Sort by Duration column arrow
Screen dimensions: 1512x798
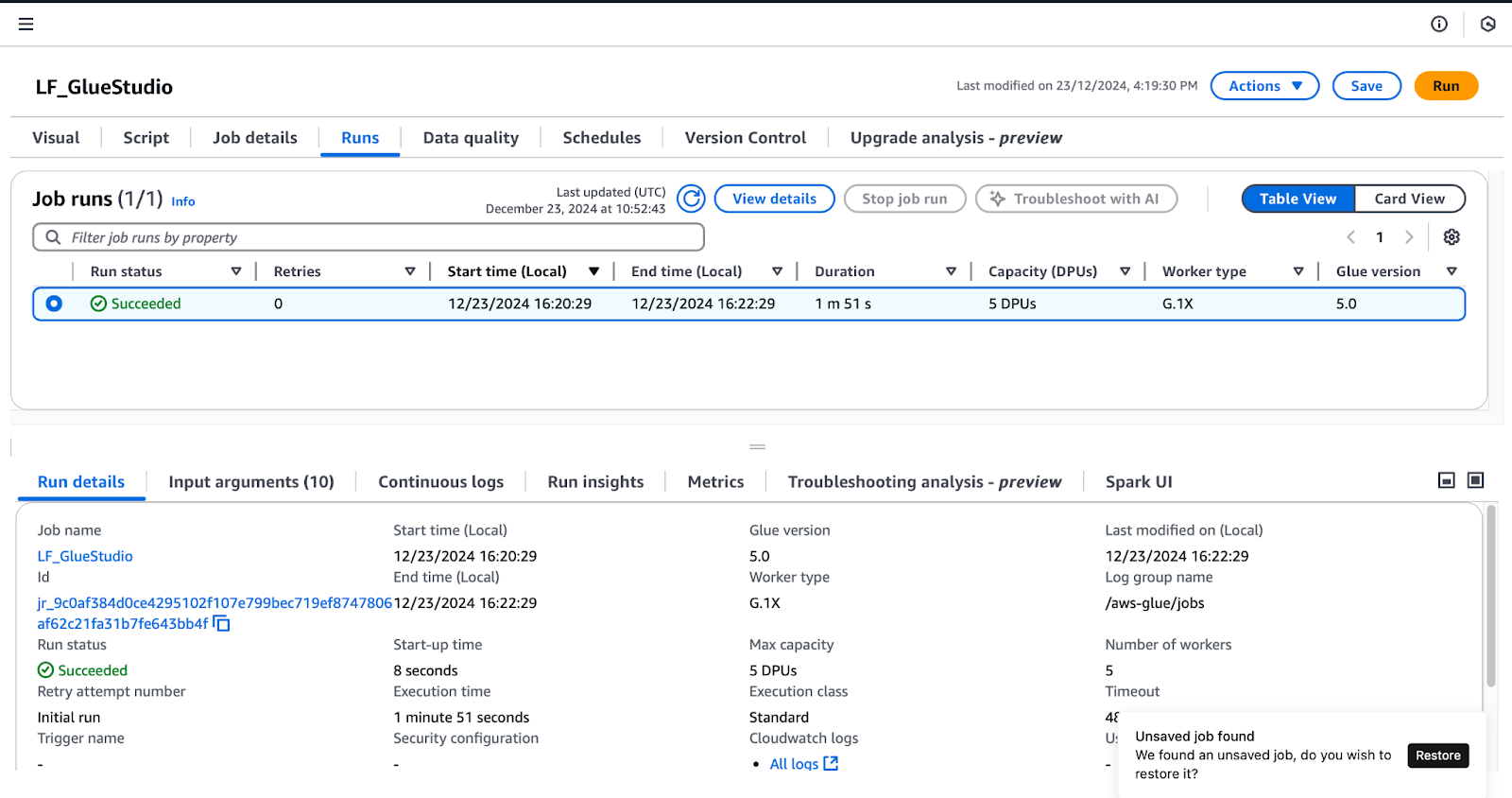pyautogui.click(x=951, y=271)
